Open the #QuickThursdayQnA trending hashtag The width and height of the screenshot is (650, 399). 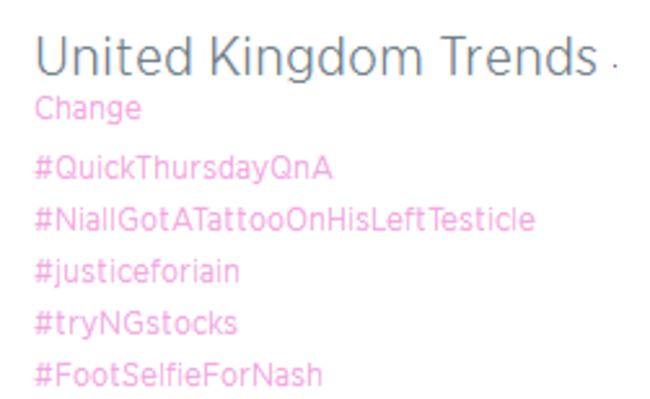pyautogui.click(x=184, y=168)
